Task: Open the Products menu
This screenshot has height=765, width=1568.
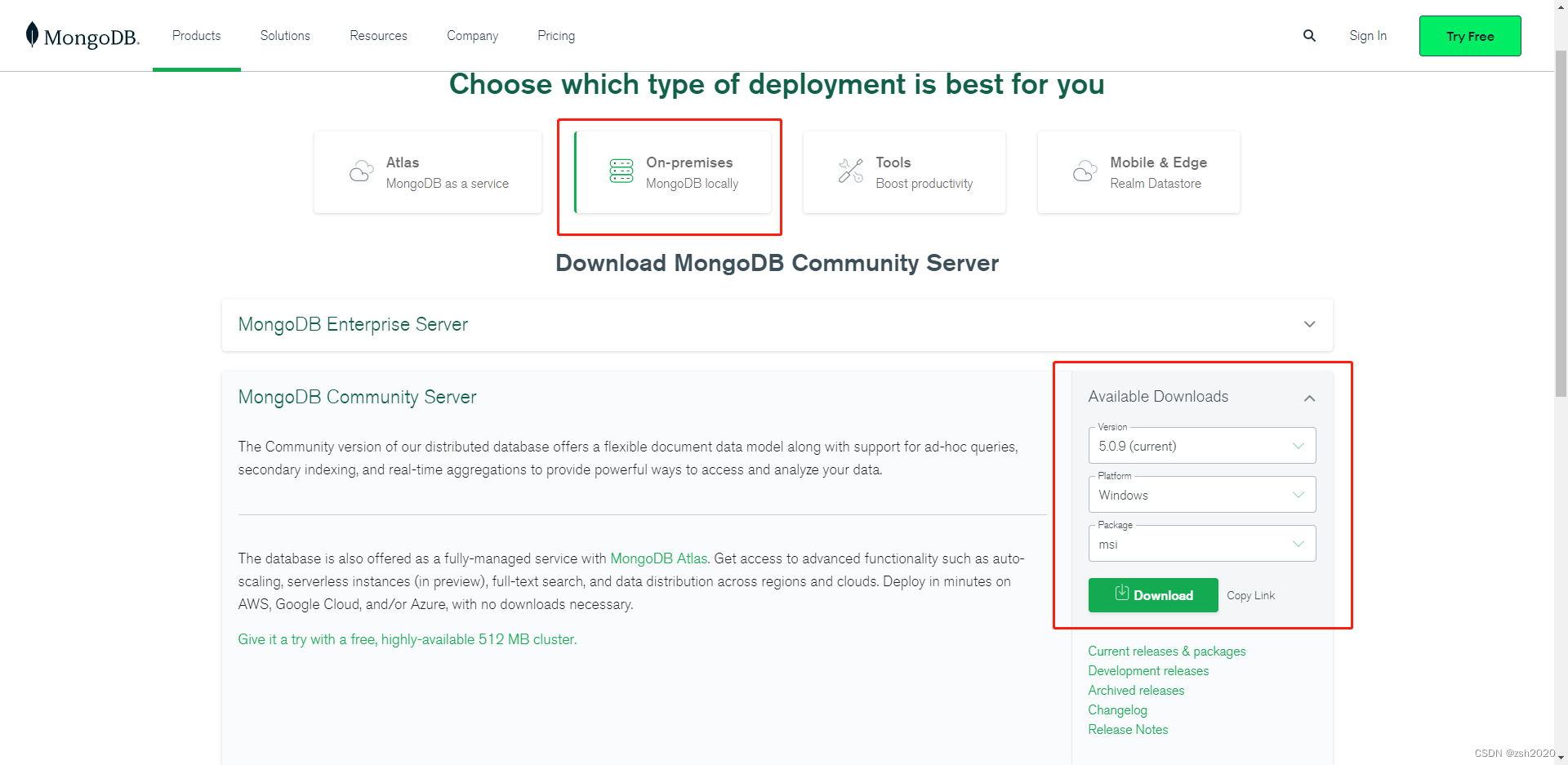Action: tap(196, 36)
